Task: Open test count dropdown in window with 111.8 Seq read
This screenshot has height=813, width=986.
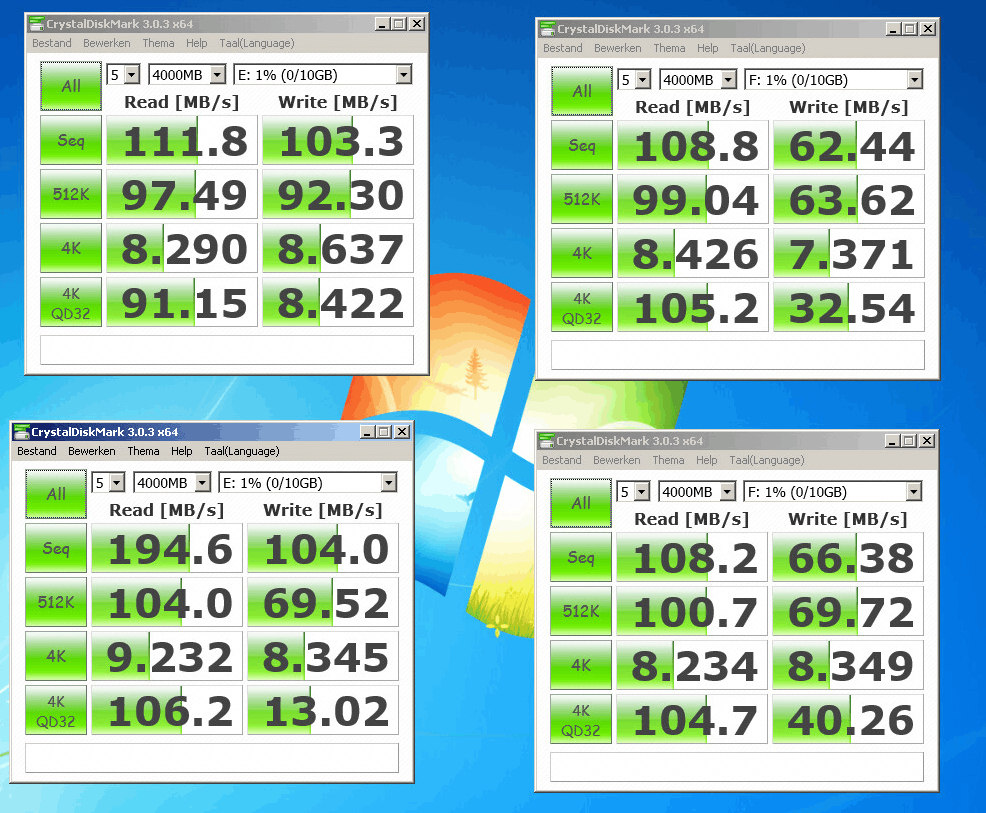Action: pos(123,75)
